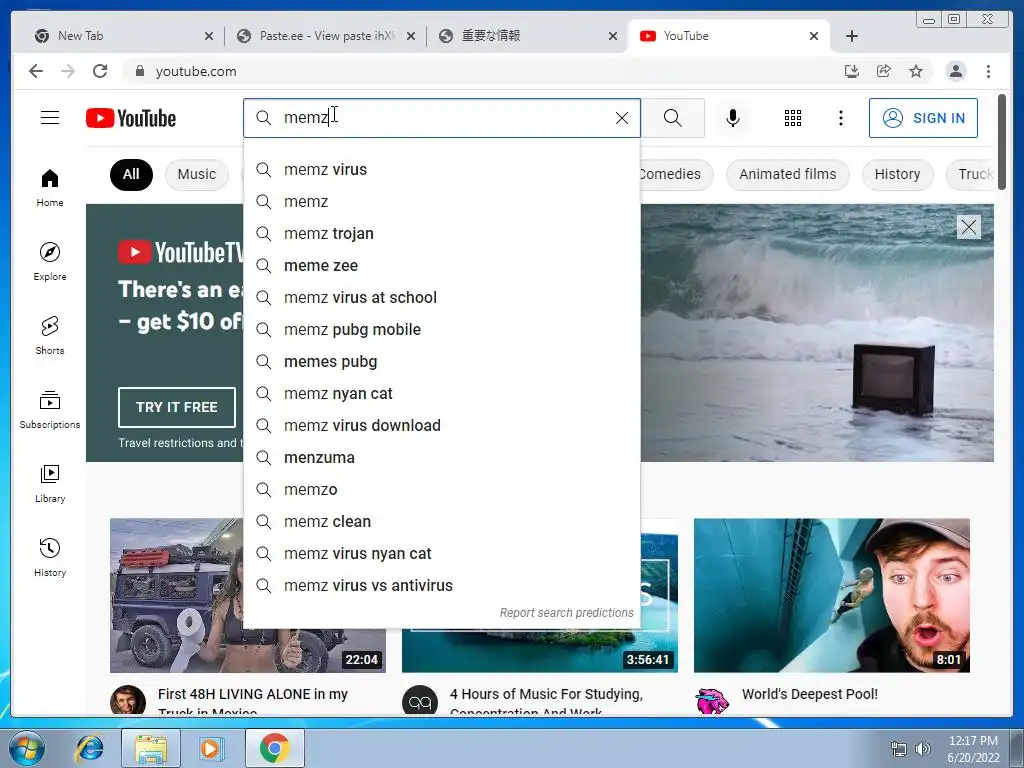
Task: Open the World's Deepest Pool thumbnail
Action: [831, 596]
